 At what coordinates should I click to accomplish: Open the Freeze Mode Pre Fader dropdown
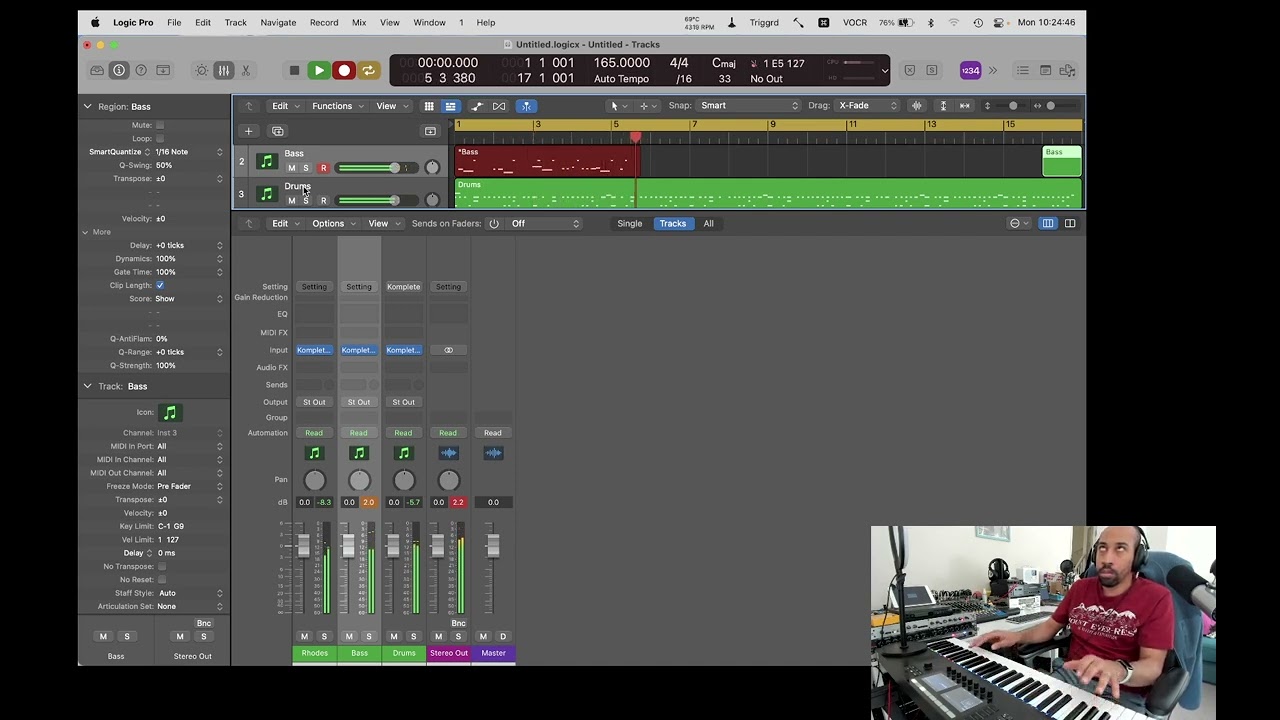(x=189, y=486)
